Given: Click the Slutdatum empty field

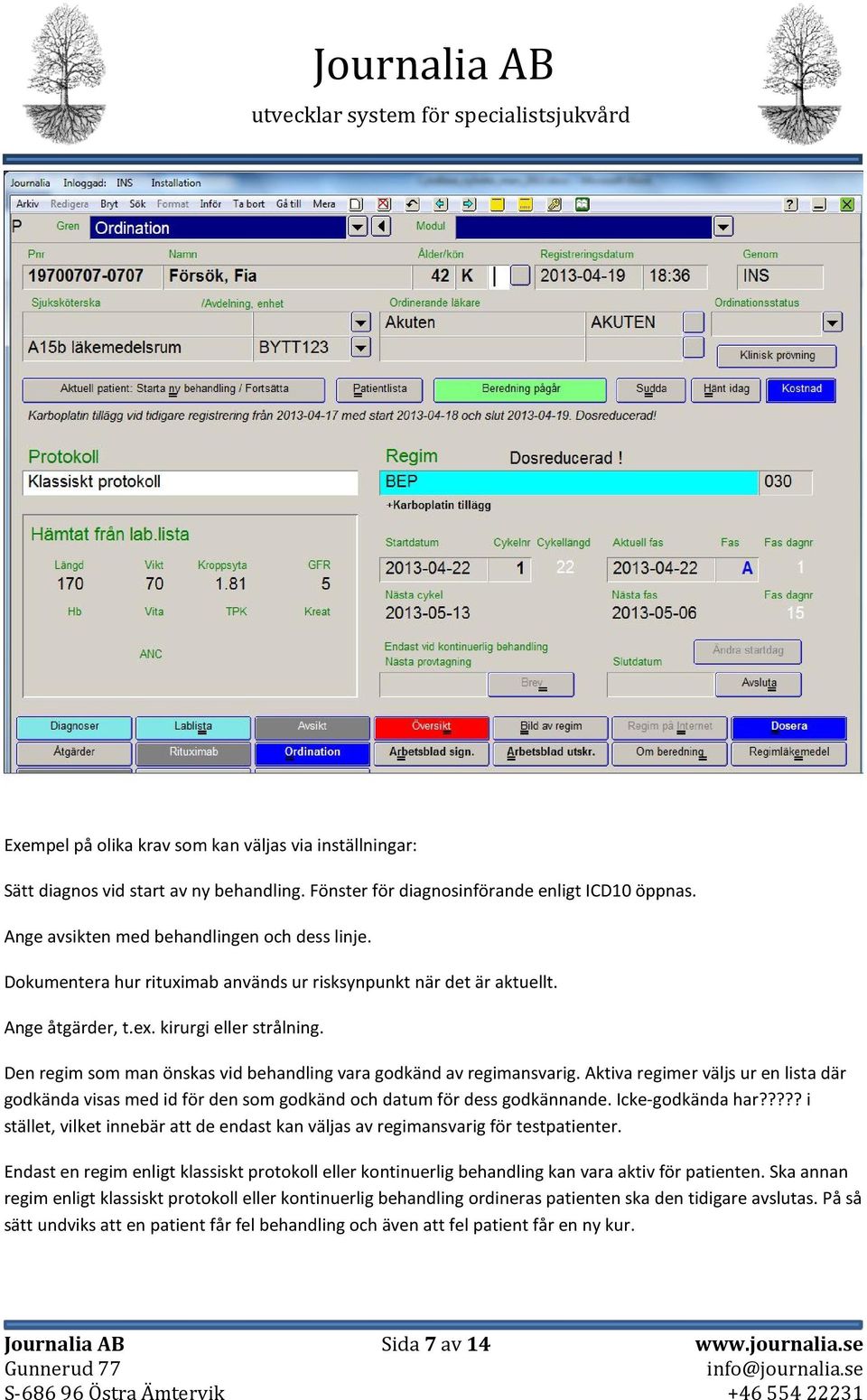Looking at the screenshot, I should pos(660,685).
